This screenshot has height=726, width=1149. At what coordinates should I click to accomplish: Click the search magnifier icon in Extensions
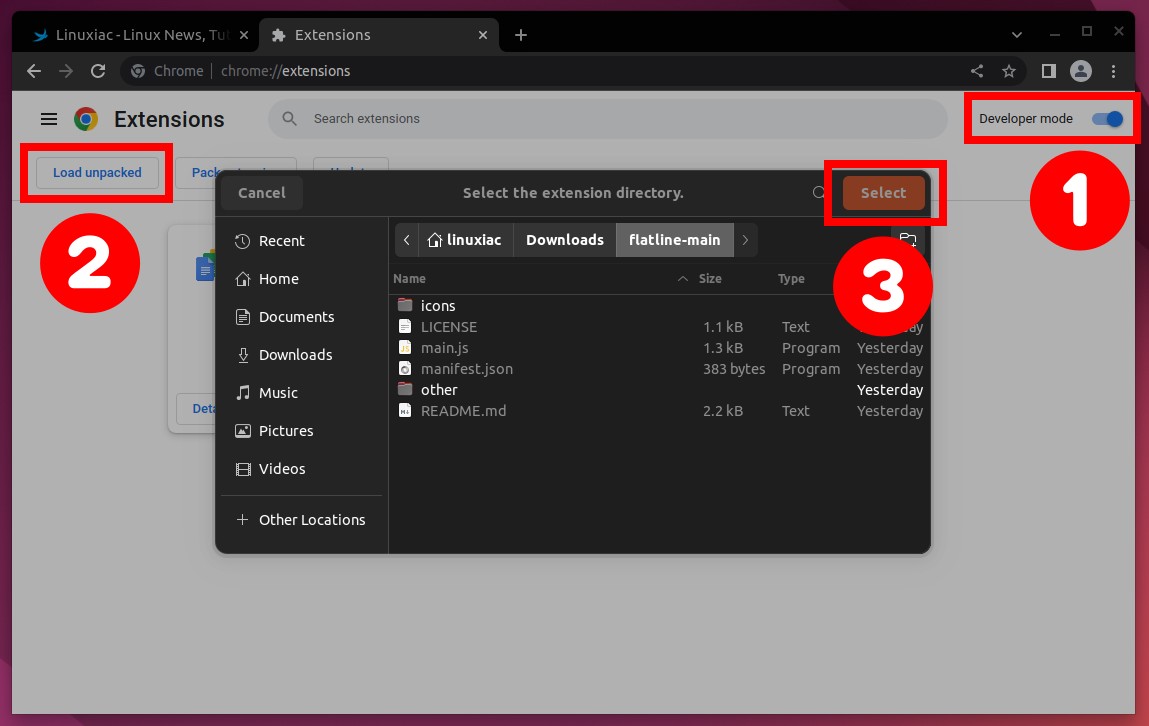pyautogui.click(x=289, y=119)
